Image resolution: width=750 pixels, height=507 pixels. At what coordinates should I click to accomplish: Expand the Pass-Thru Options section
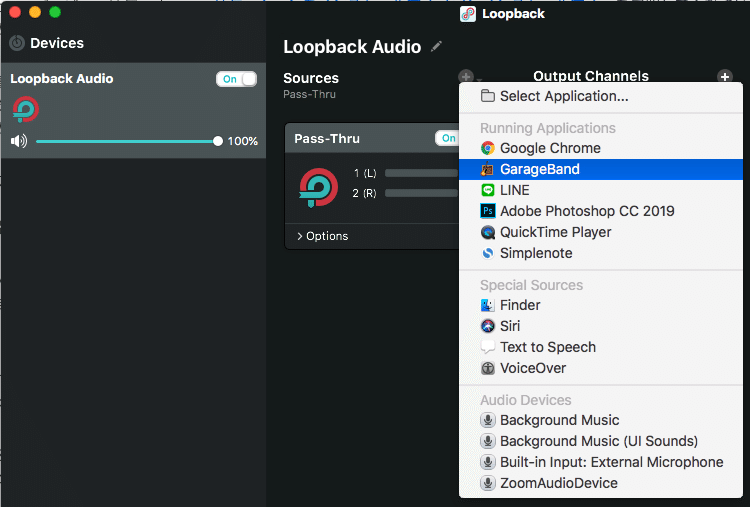323,236
